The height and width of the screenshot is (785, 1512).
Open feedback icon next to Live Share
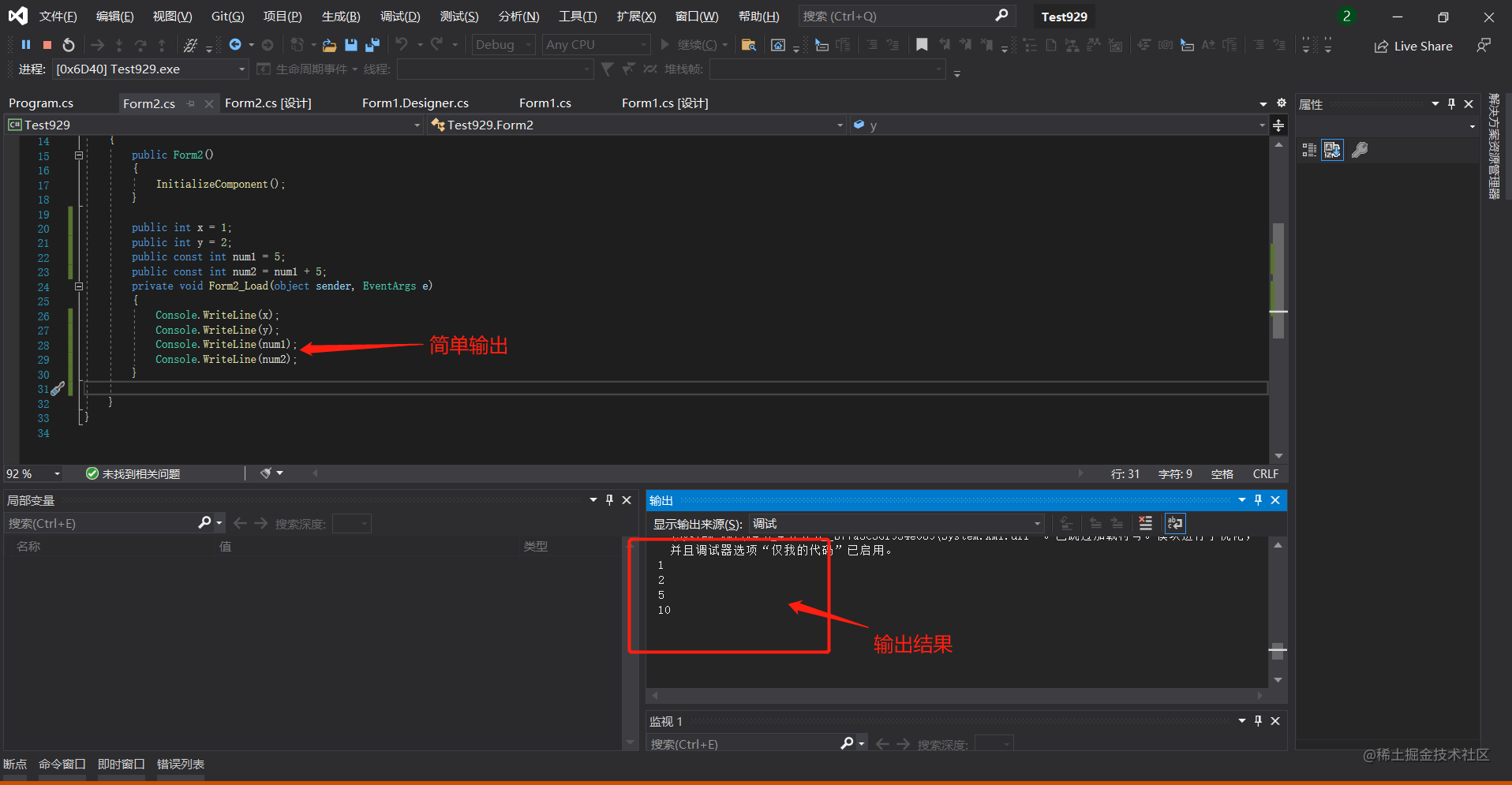1484,46
